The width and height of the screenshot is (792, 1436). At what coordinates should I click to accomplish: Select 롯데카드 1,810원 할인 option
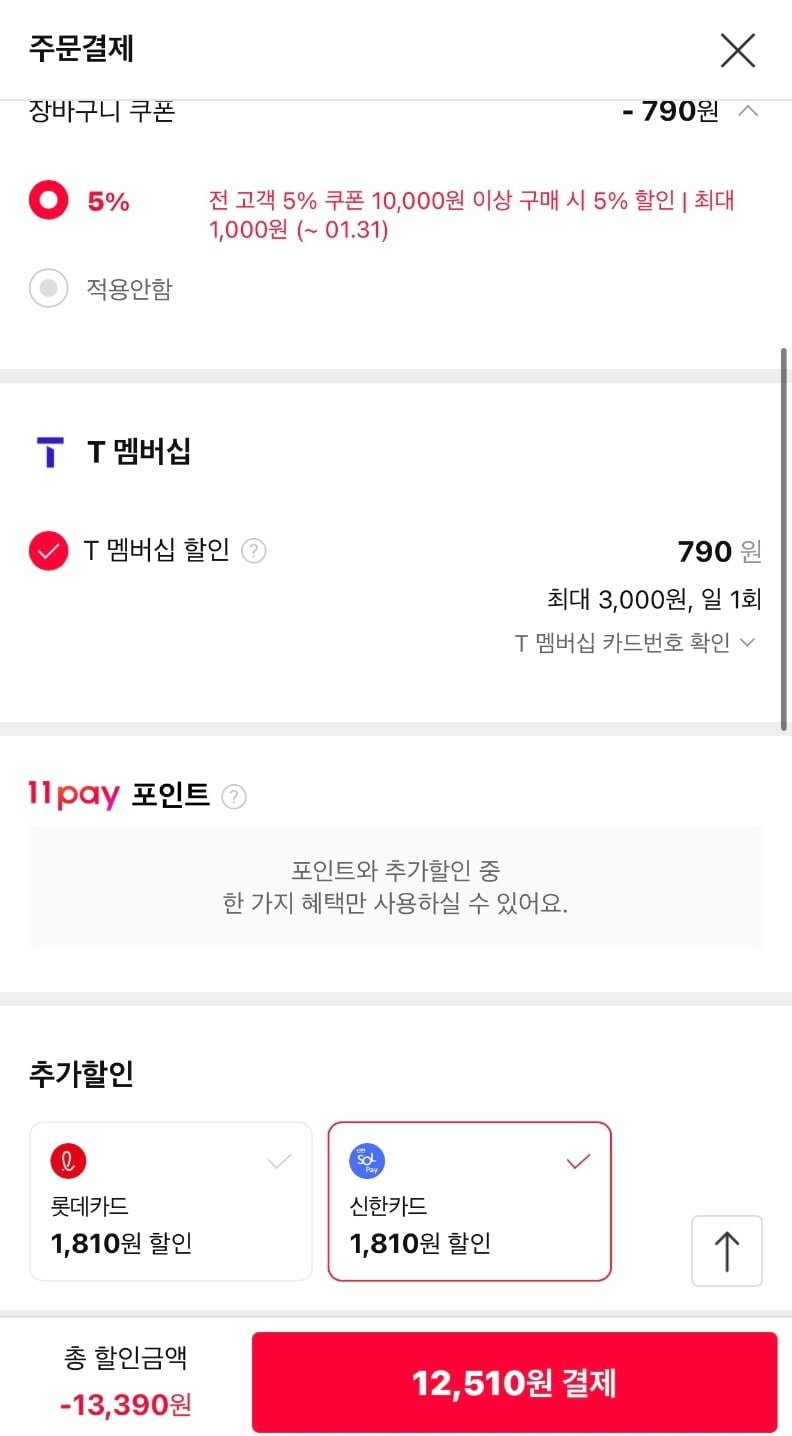coord(170,1201)
